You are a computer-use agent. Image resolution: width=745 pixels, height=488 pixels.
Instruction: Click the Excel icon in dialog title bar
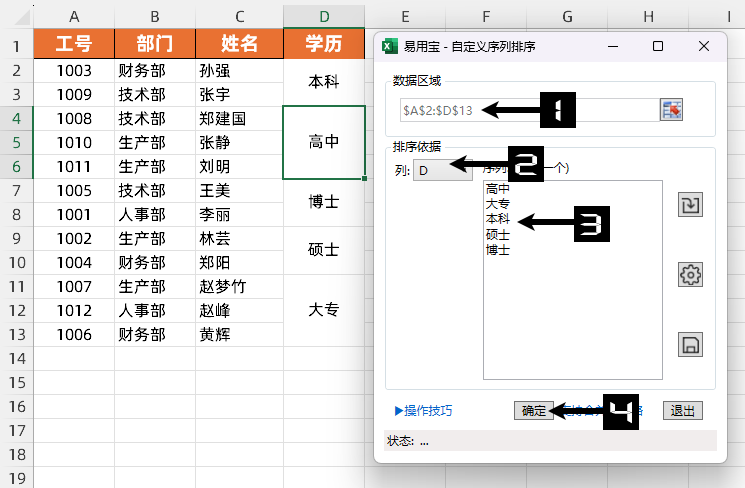click(390, 46)
